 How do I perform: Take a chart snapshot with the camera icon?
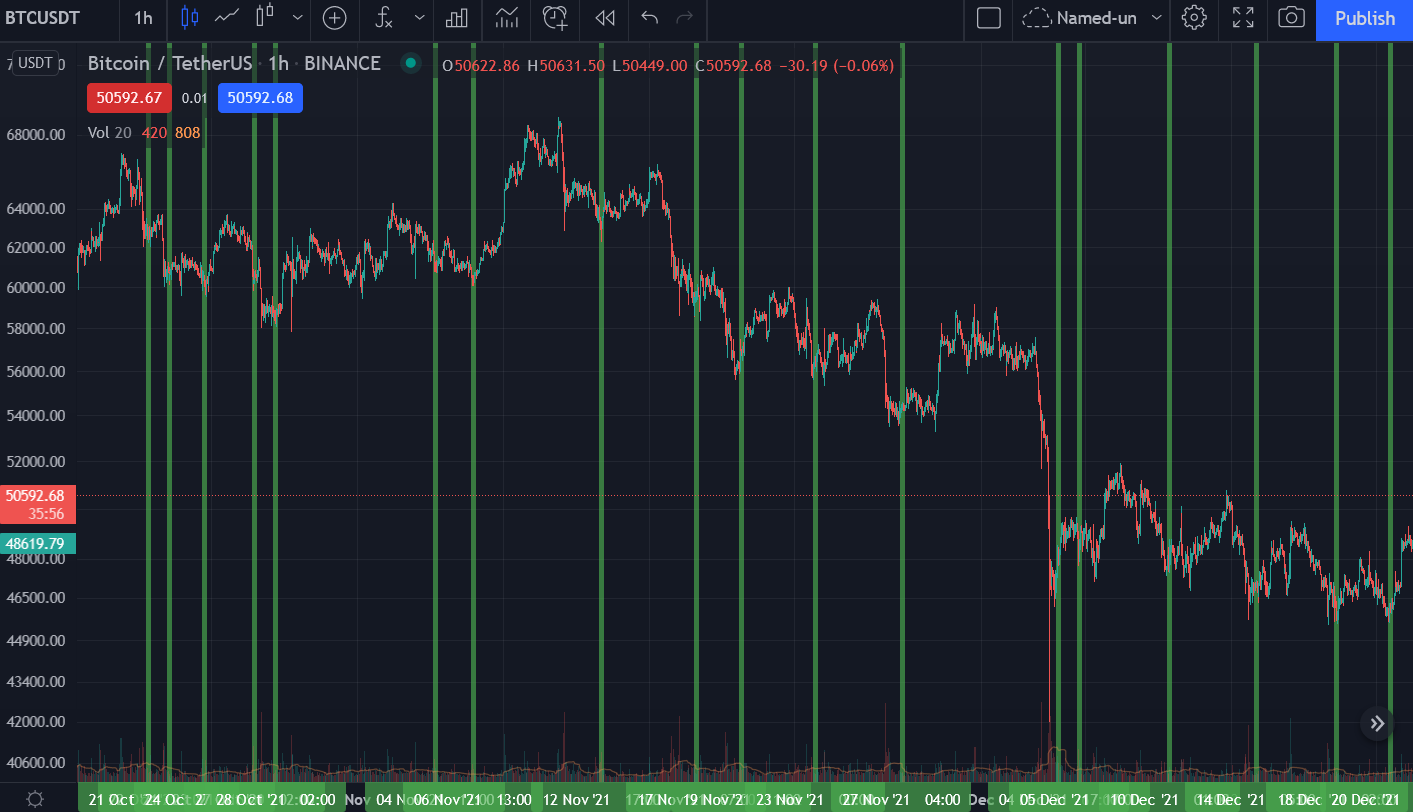click(x=1291, y=18)
